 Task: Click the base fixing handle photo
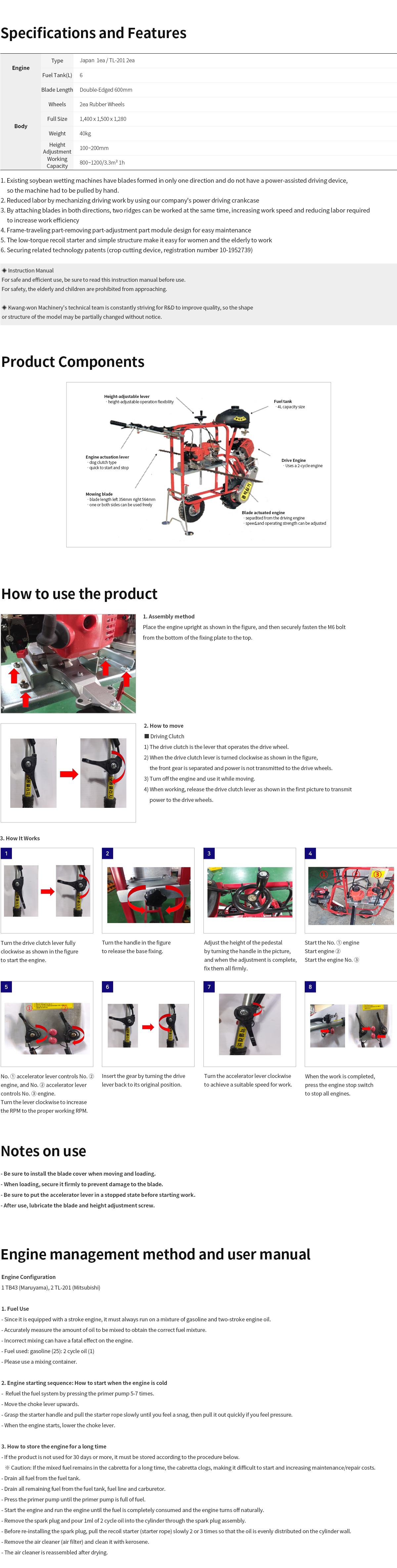148,895
